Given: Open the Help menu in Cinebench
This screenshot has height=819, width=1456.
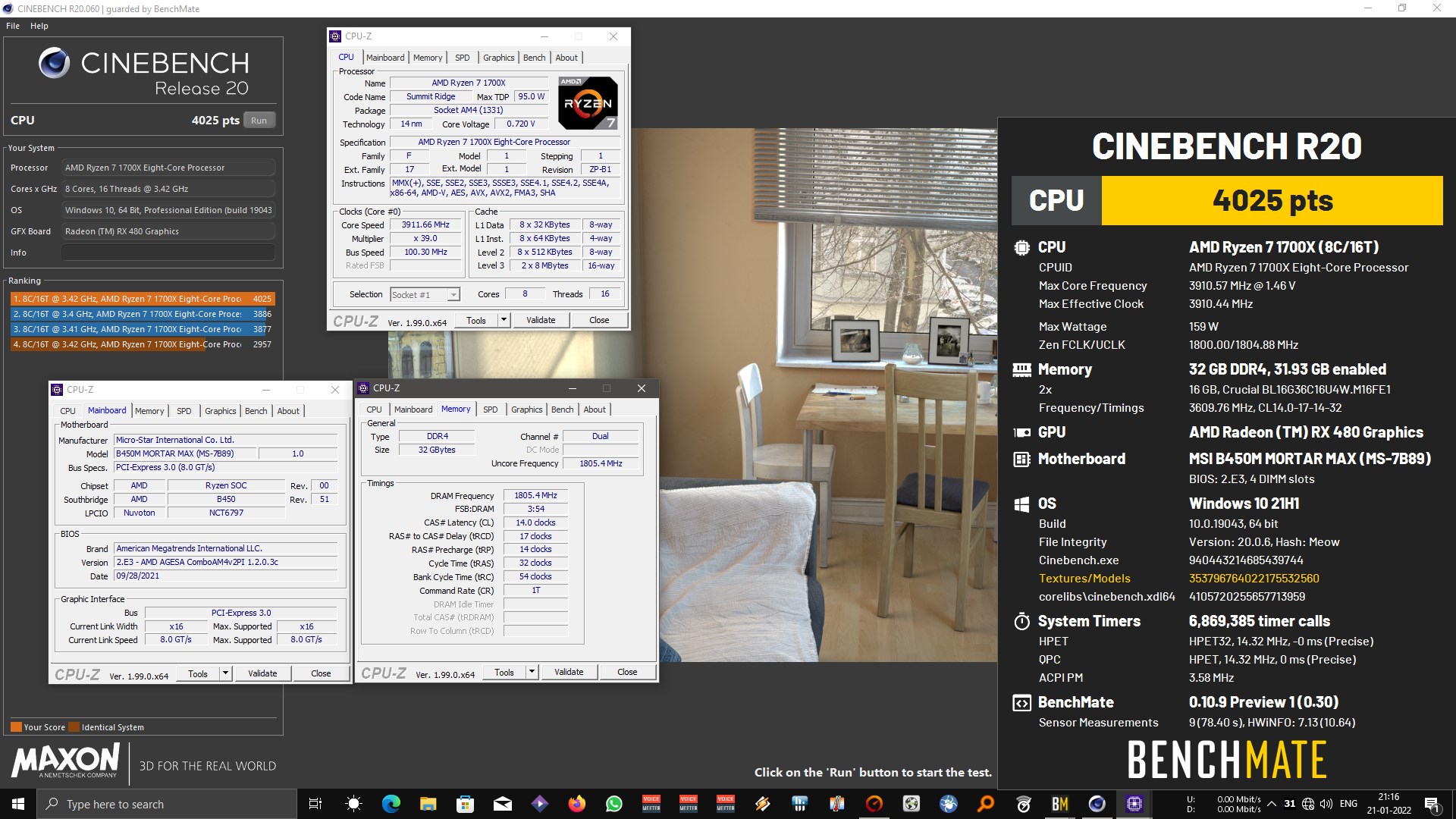Looking at the screenshot, I should pos(39,26).
